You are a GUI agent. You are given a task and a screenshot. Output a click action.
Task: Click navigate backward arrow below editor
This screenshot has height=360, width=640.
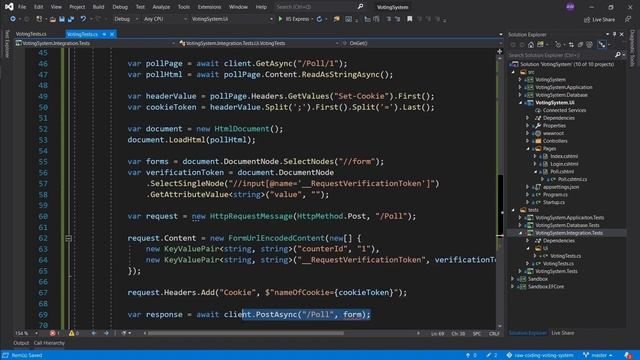click(x=94, y=333)
